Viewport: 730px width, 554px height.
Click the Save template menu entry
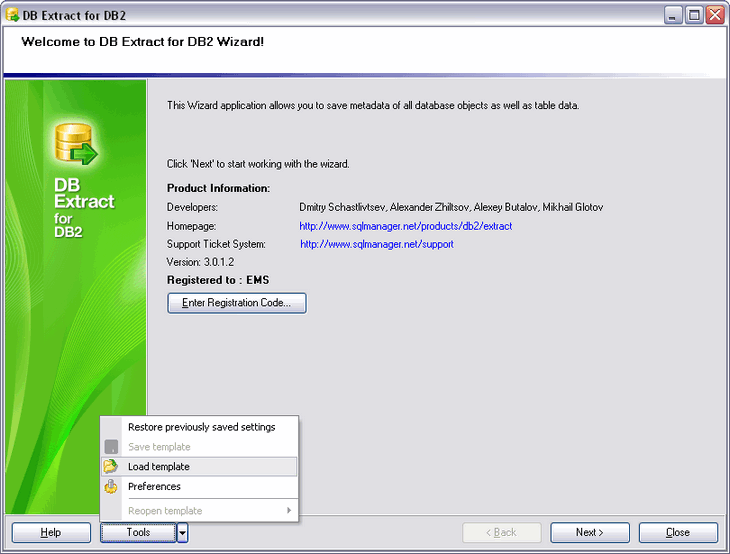[x=159, y=447]
